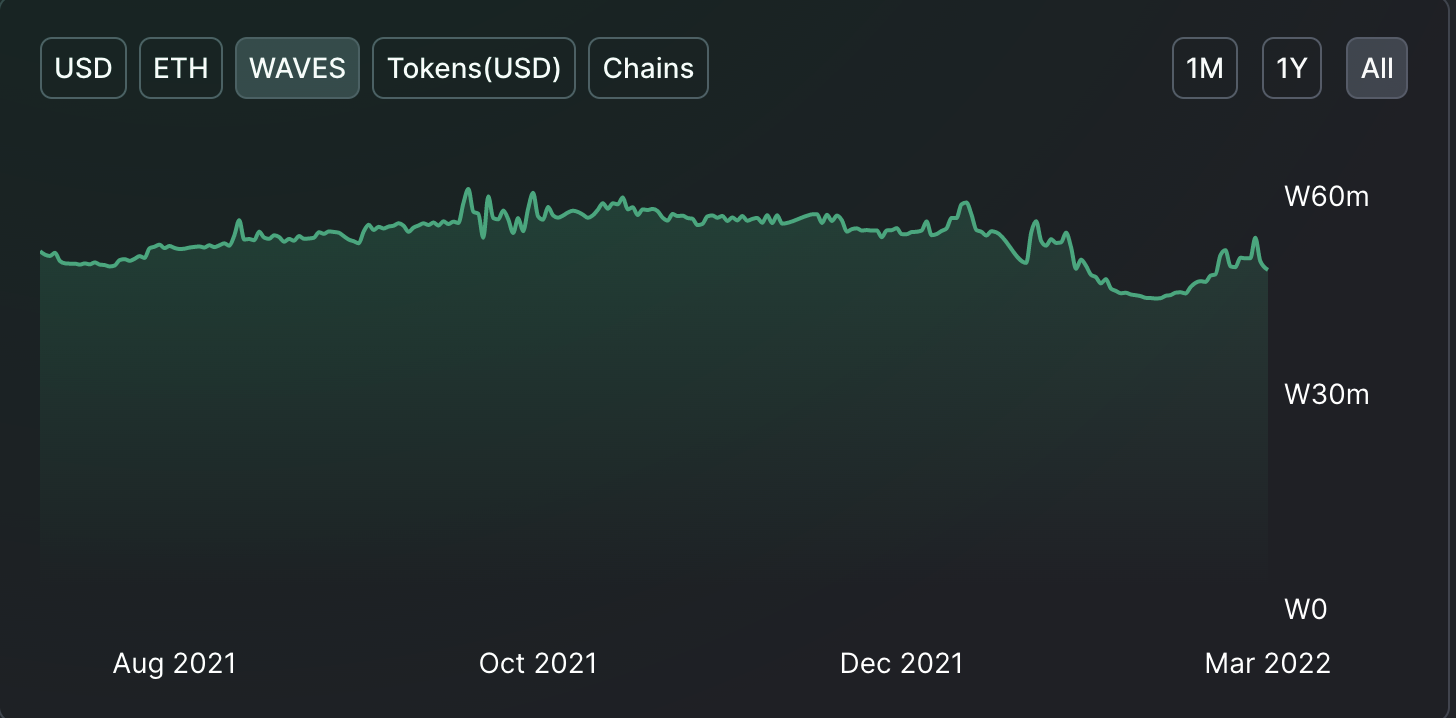Select the ETH denomination button

coord(181,68)
